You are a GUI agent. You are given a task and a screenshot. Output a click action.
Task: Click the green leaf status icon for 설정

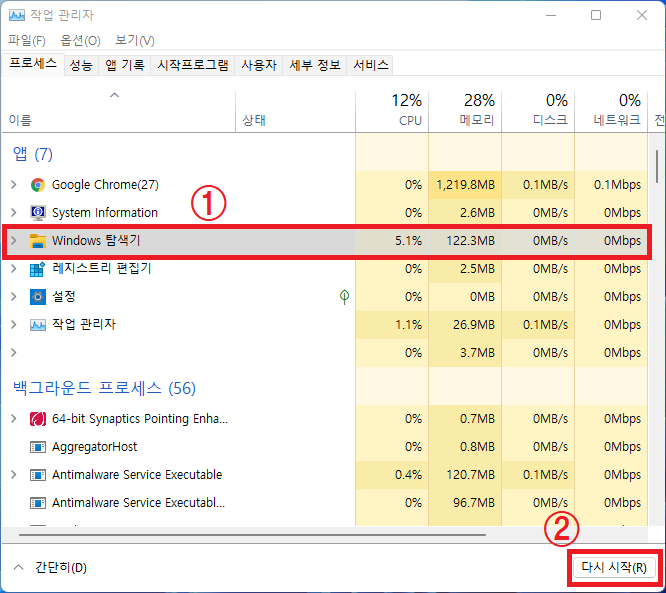(344, 296)
